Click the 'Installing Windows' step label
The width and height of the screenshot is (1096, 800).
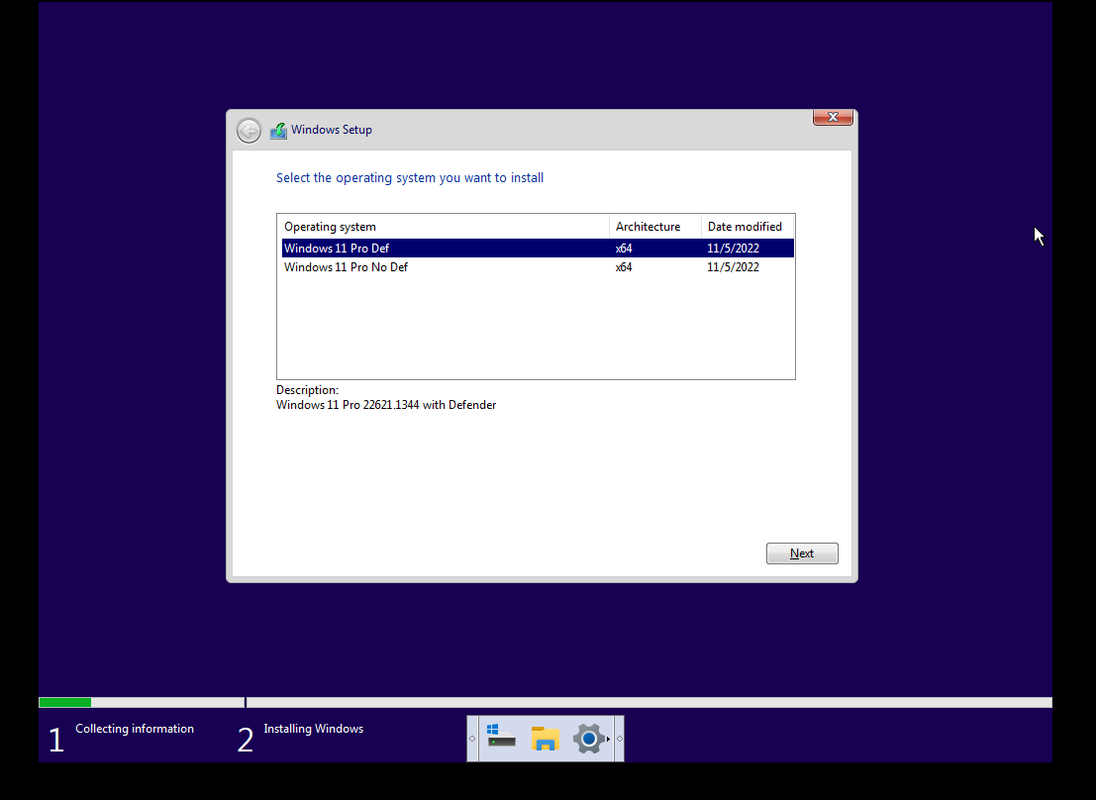pos(313,729)
